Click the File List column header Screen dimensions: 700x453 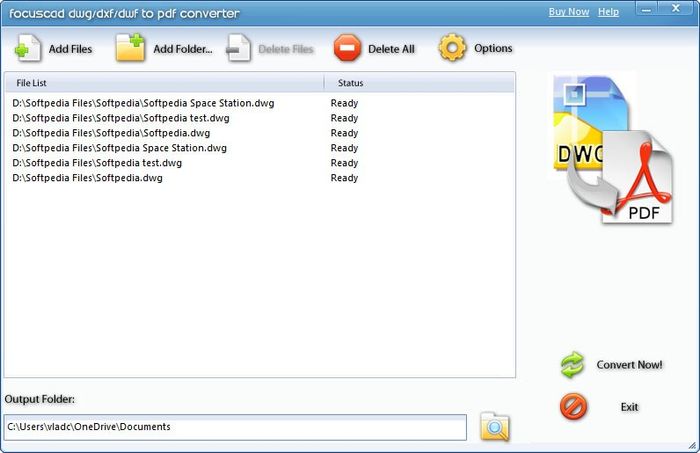[164, 83]
